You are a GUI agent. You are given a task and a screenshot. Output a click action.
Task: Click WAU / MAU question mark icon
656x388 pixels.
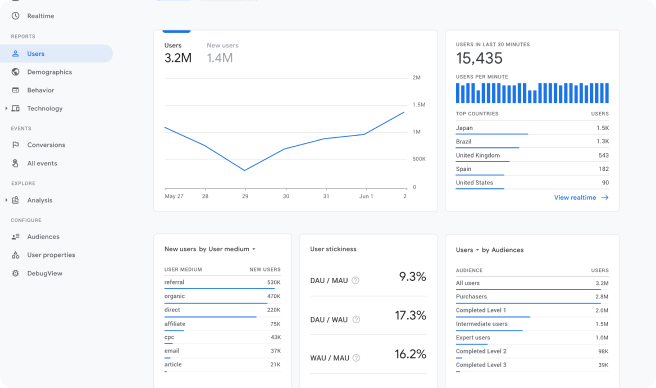(356, 358)
